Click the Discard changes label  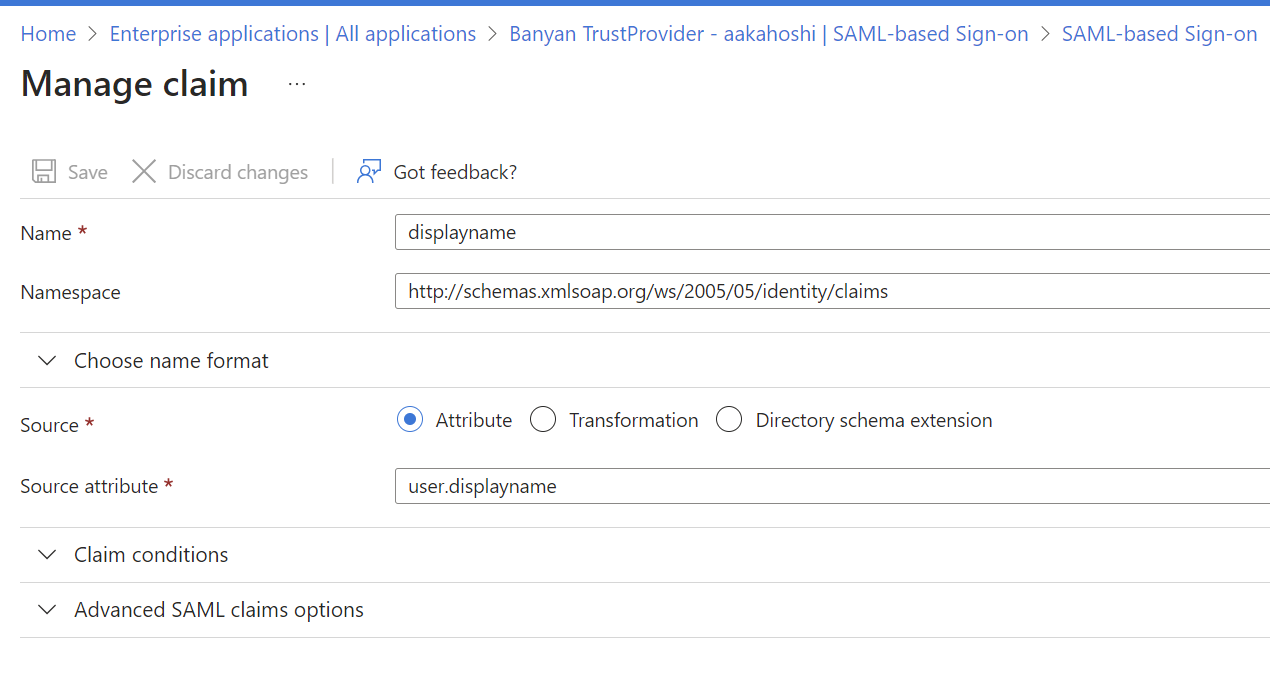pos(238,172)
